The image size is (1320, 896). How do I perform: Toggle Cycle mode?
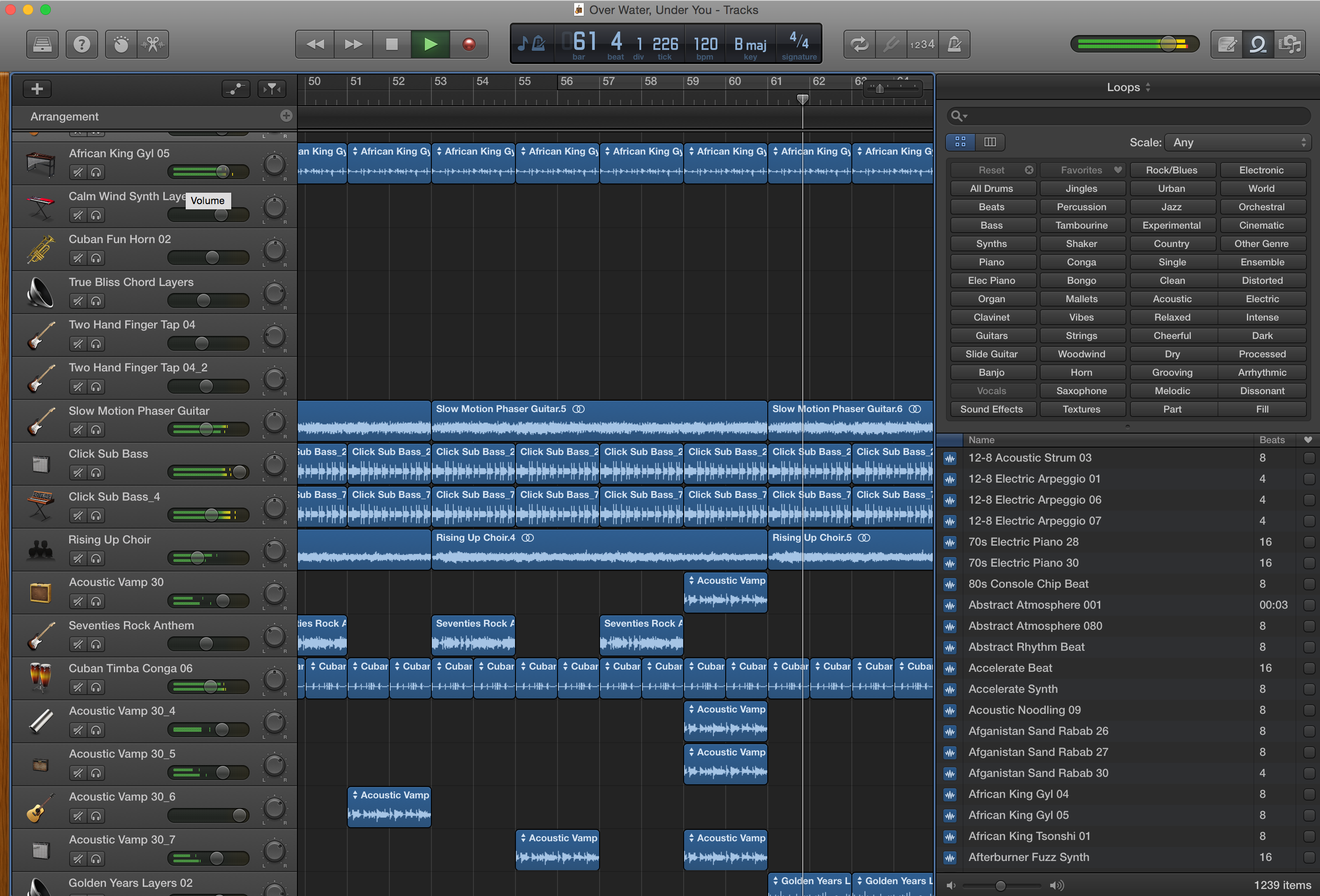pyautogui.click(x=859, y=44)
